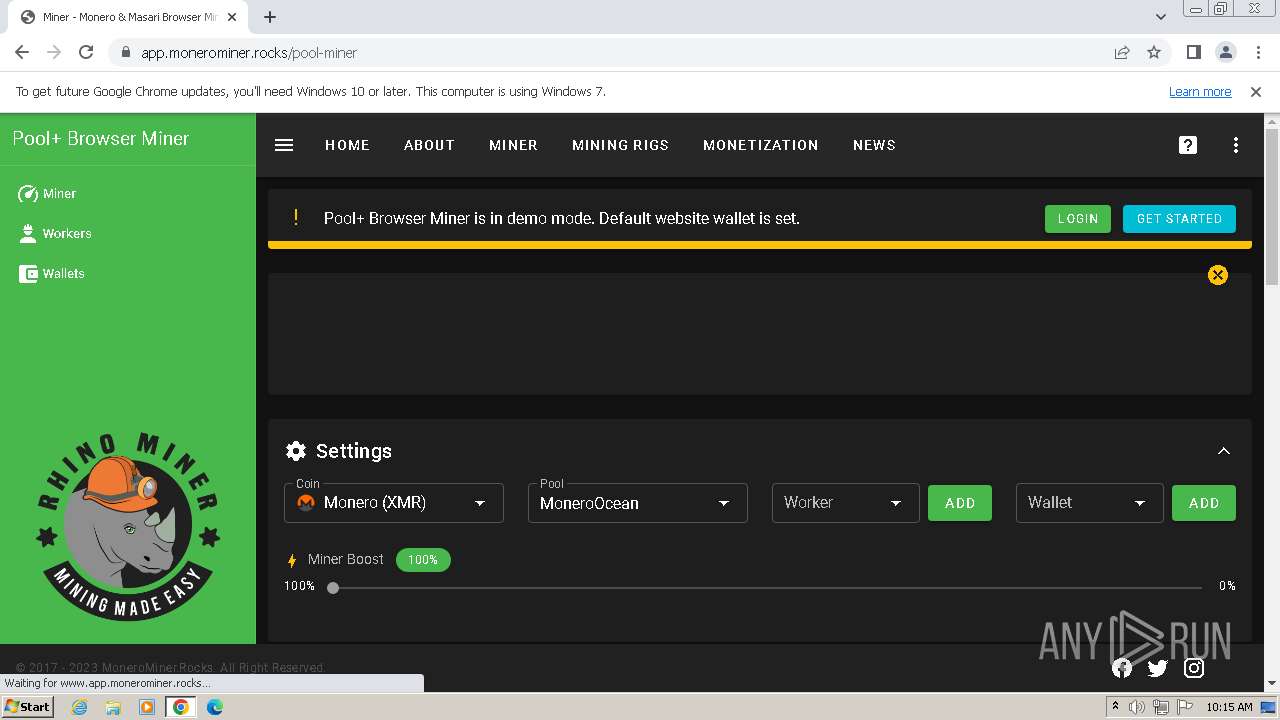1280x720 pixels.
Task: Click the Pool+ Browser Miner title
Action: pyautogui.click(x=101, y=139)
